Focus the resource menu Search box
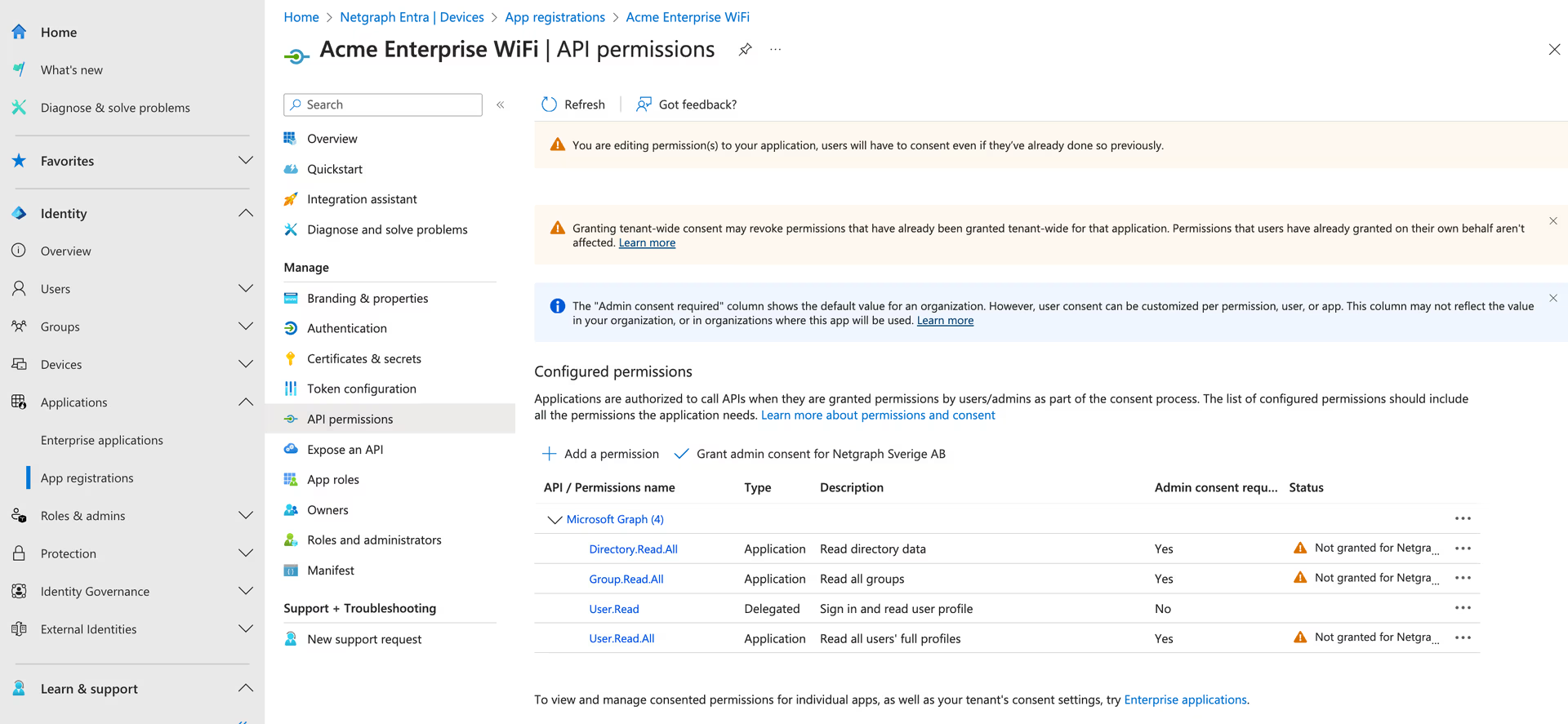 click(383, 104)
